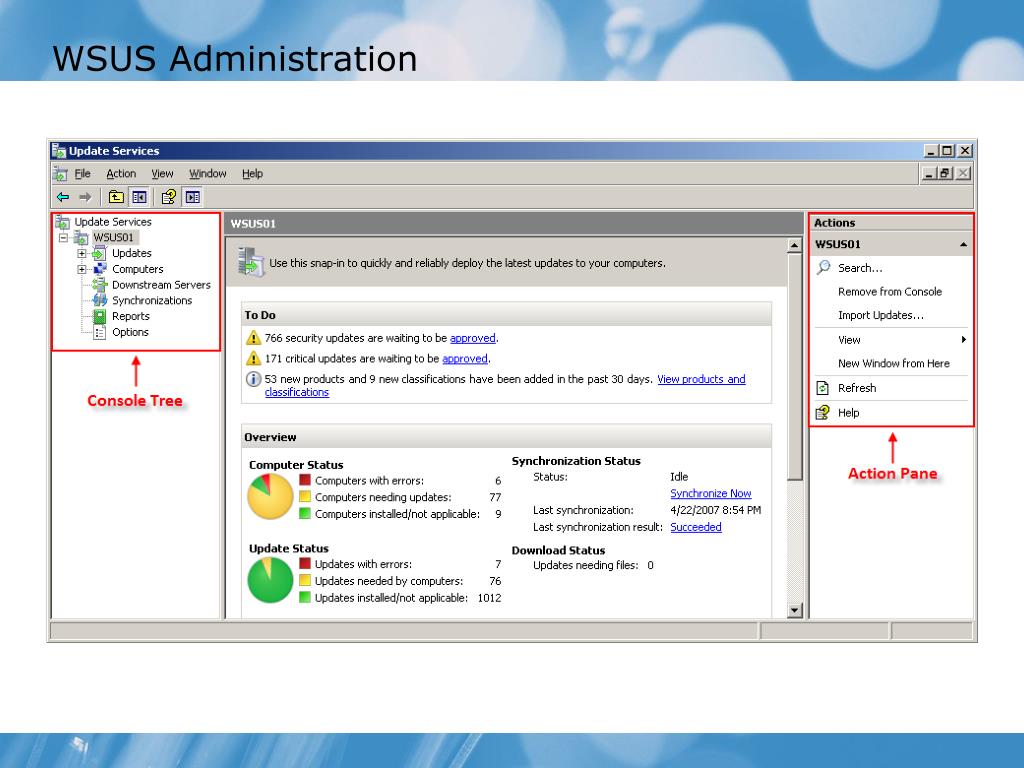Click the scrollbar up arrow in details pane

point(794,246)
